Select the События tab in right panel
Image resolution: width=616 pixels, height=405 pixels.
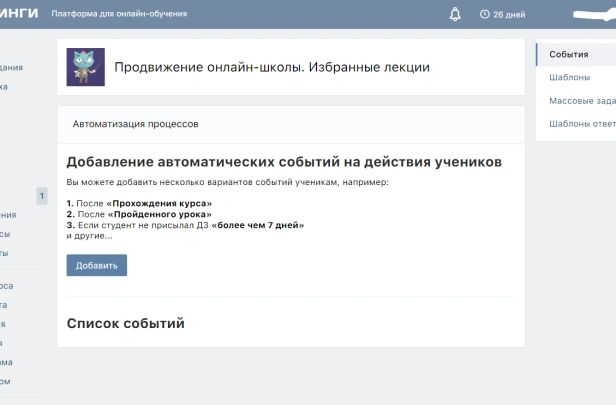point(569,54)
